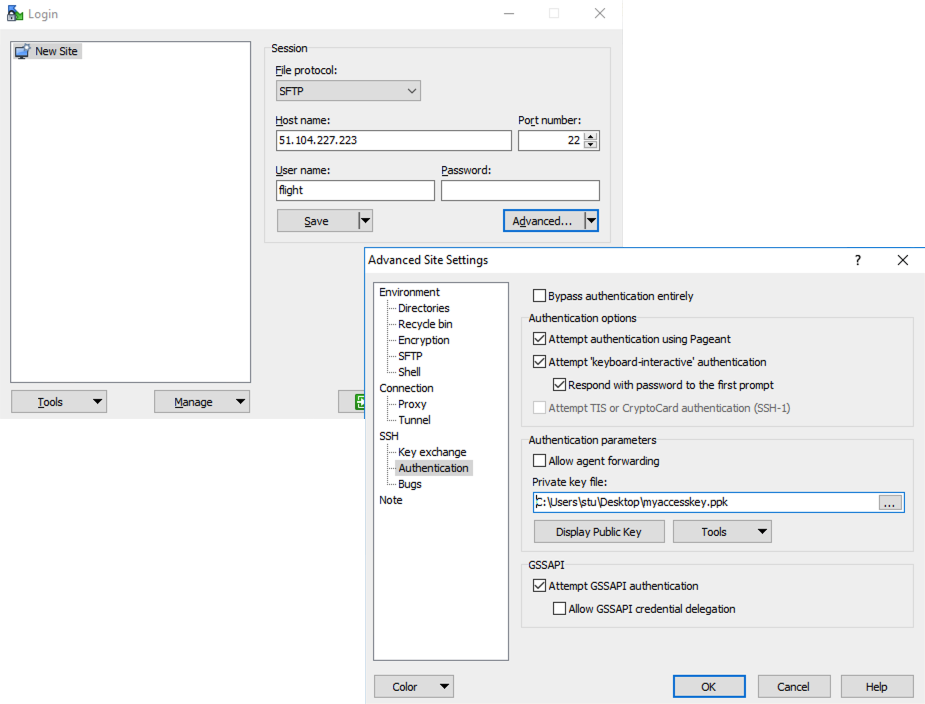Select Key exchange in the settings tree

click(432, 452)
